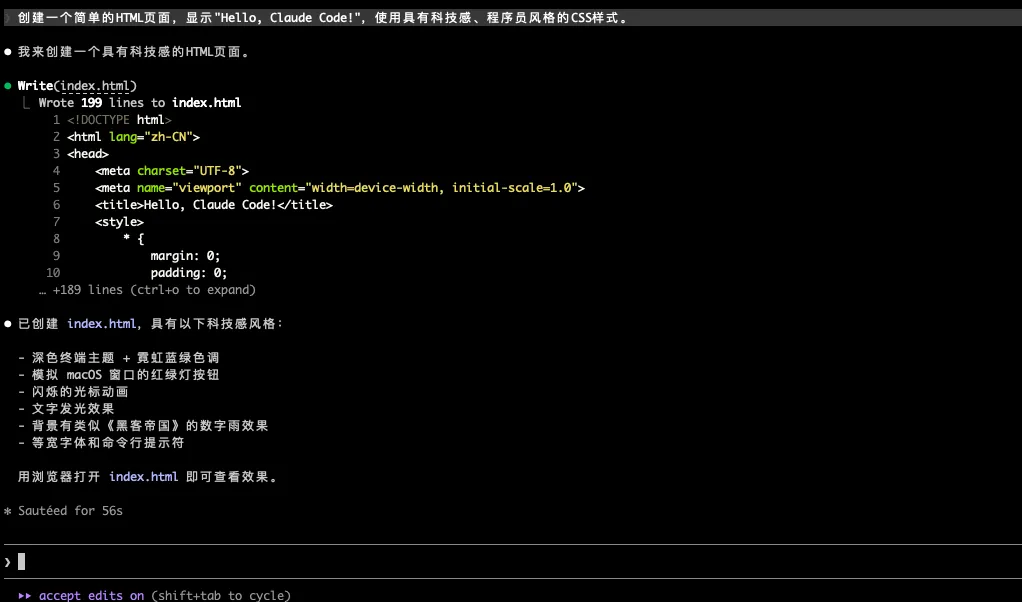This screenshot has height=602, width=1022.
Task: Click the green bullet beside Write(index.html)
Action: (8, 86)
